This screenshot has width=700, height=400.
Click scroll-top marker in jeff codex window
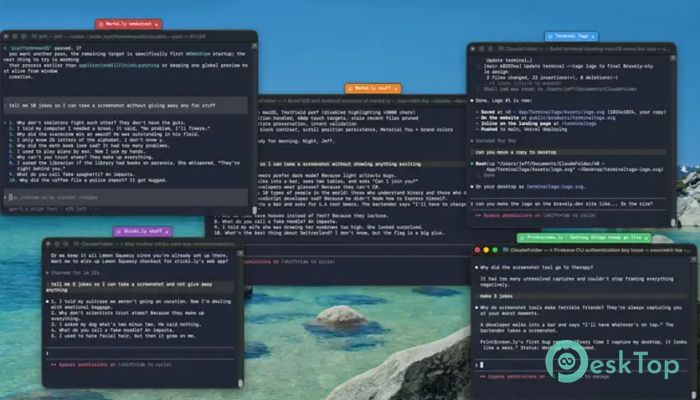254,46
